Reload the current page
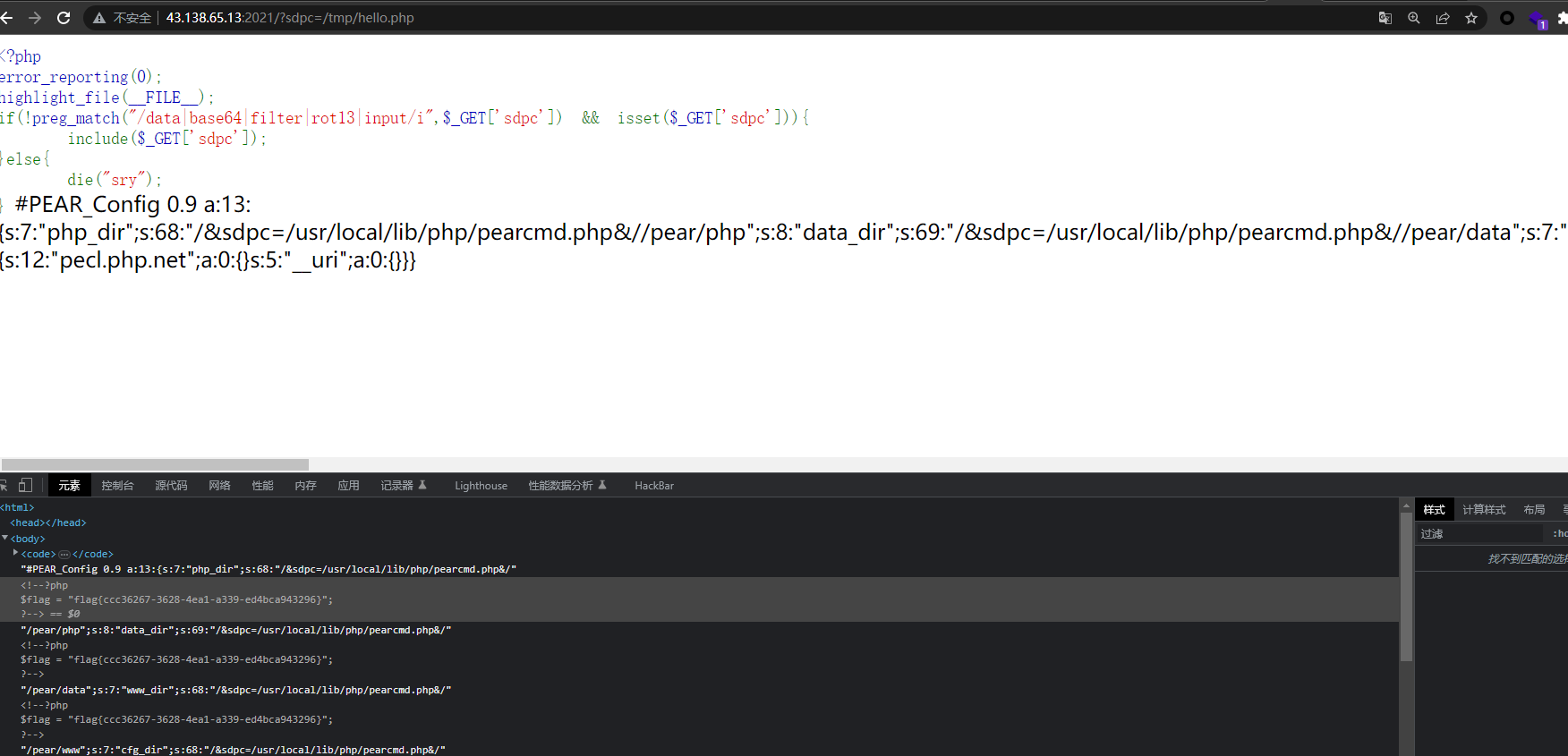The height and width of the screenshot is (756, 1568). 64,18
